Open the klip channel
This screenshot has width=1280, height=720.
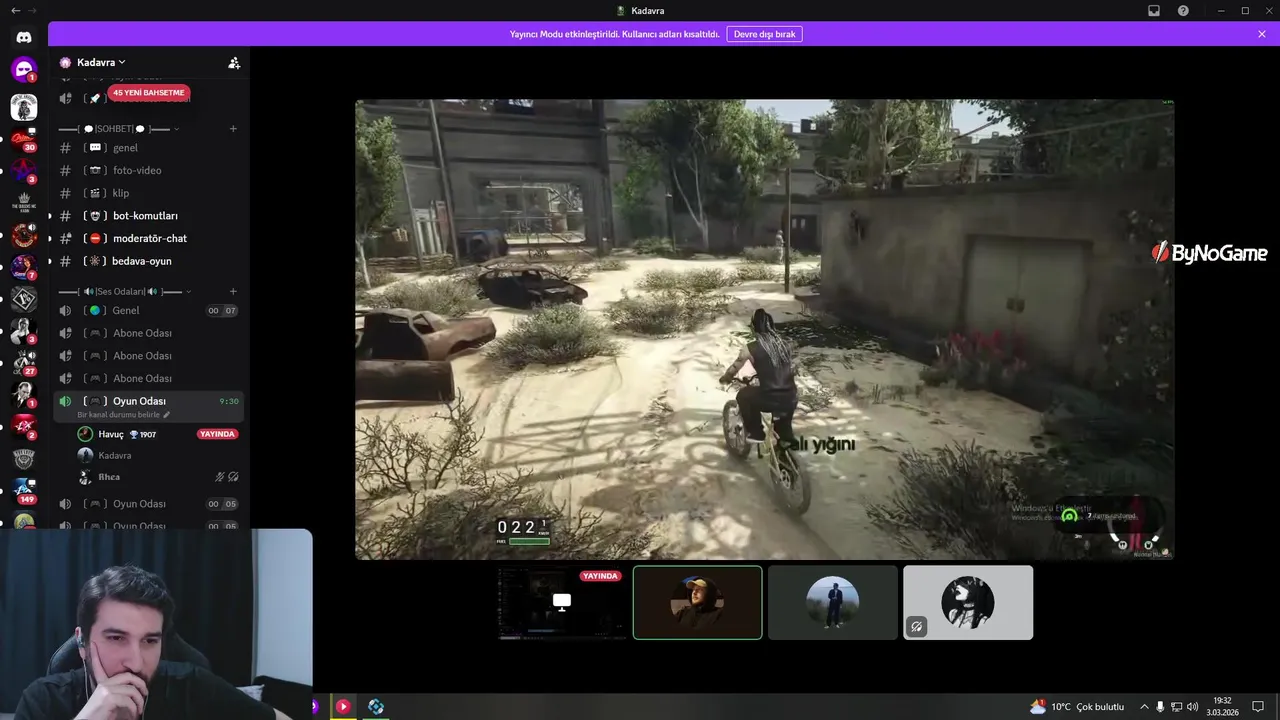coord(148,193)
